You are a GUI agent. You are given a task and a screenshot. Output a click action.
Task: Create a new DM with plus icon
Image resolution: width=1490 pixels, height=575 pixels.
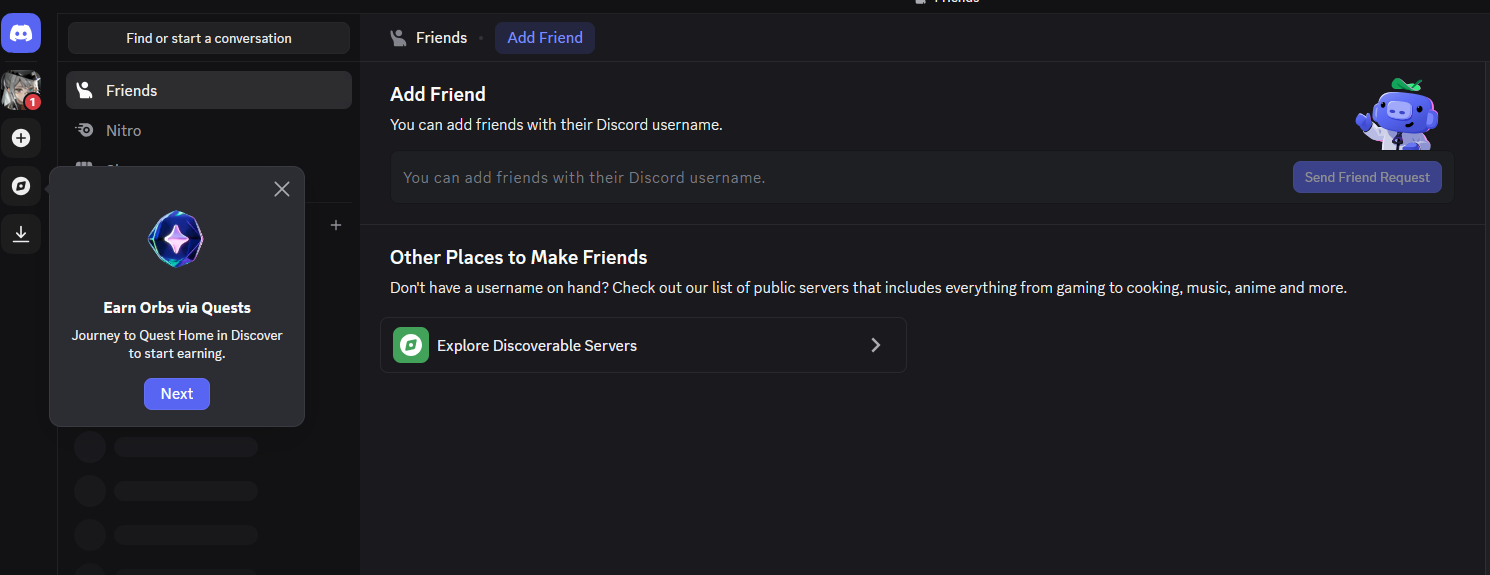click(x=336, y=225)
